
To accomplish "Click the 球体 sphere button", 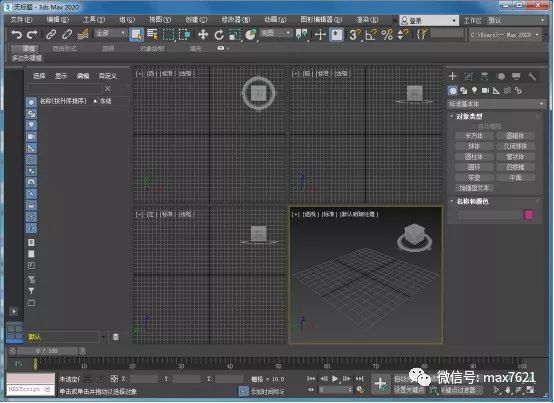I will click(474, 146).
